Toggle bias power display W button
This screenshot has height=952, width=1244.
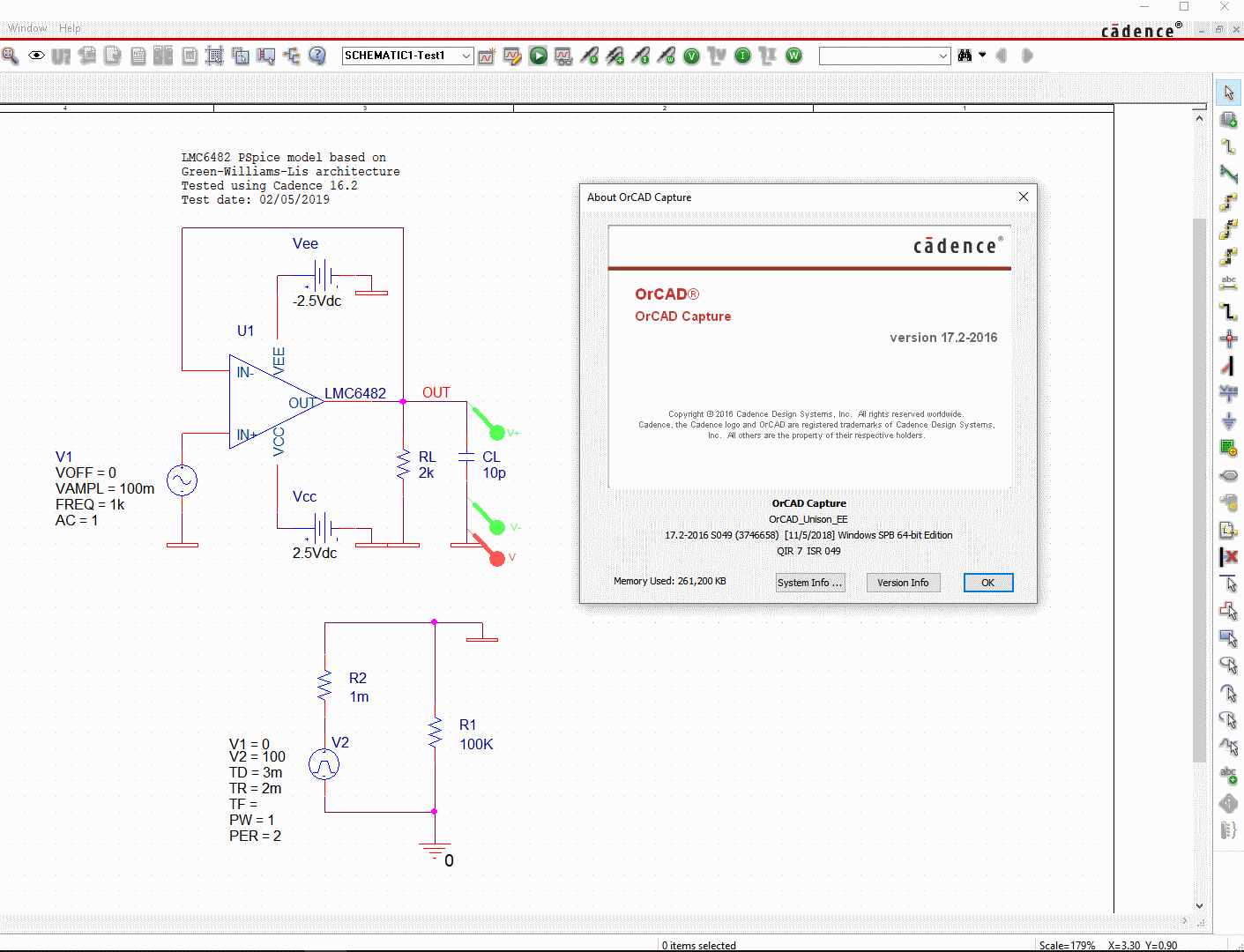coord(794,56)
